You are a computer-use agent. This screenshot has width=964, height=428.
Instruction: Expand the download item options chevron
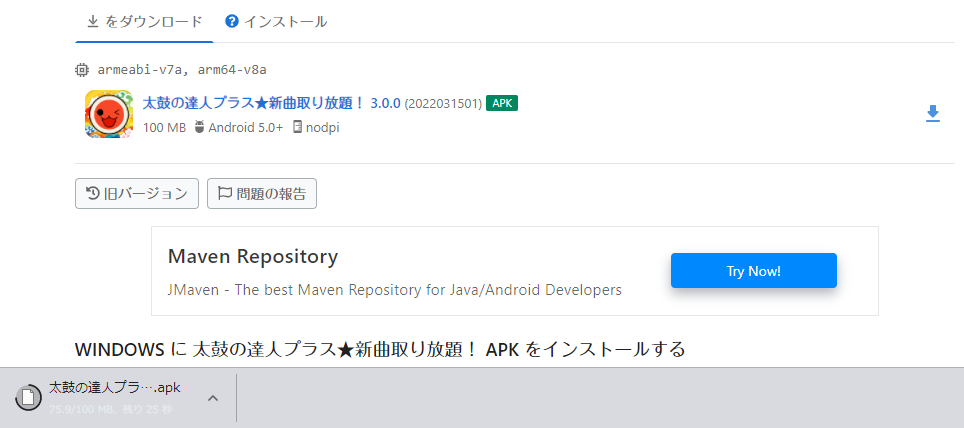[213, 398]
